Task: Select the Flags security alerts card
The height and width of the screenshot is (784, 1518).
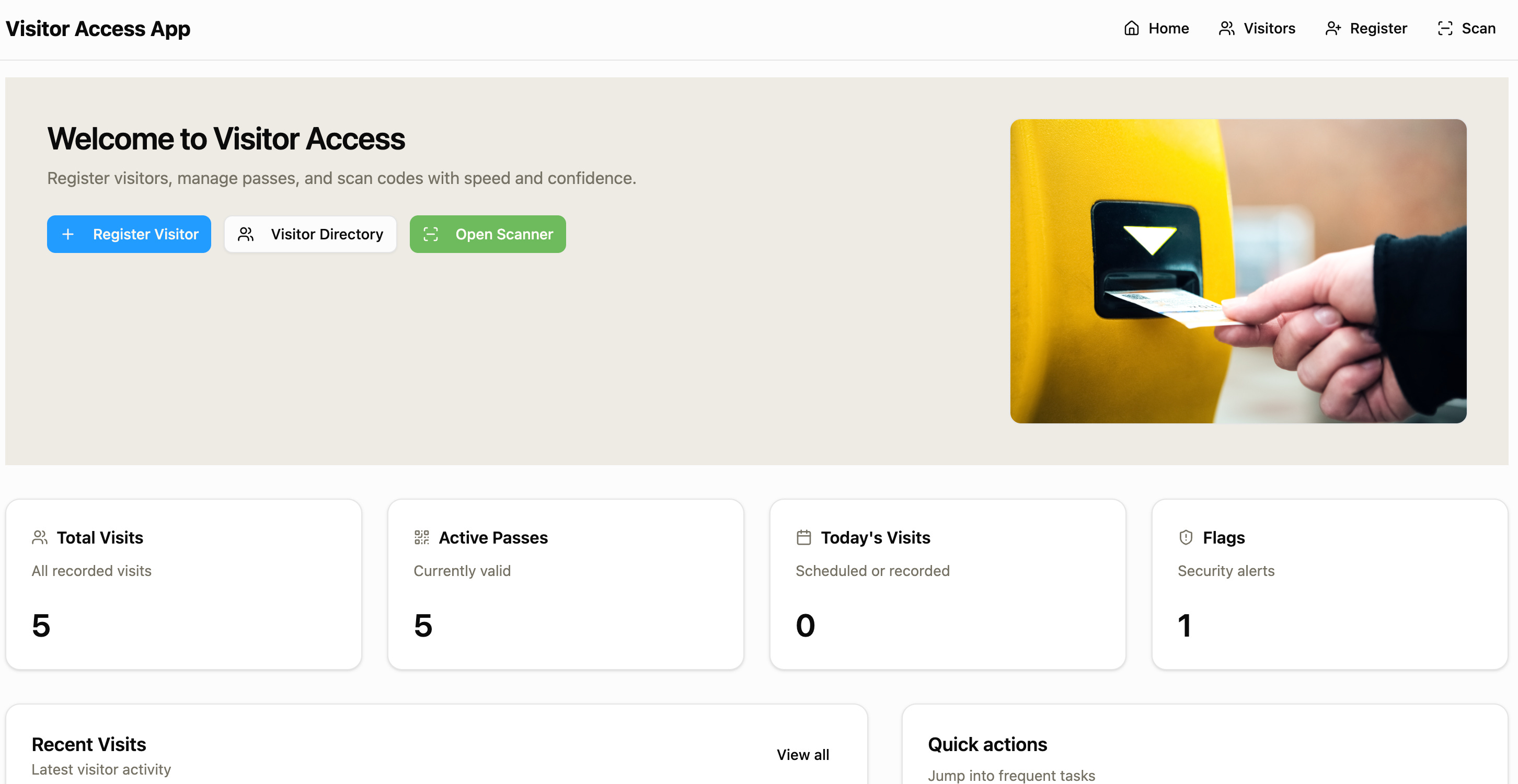Action: [x=1329, y=584]
